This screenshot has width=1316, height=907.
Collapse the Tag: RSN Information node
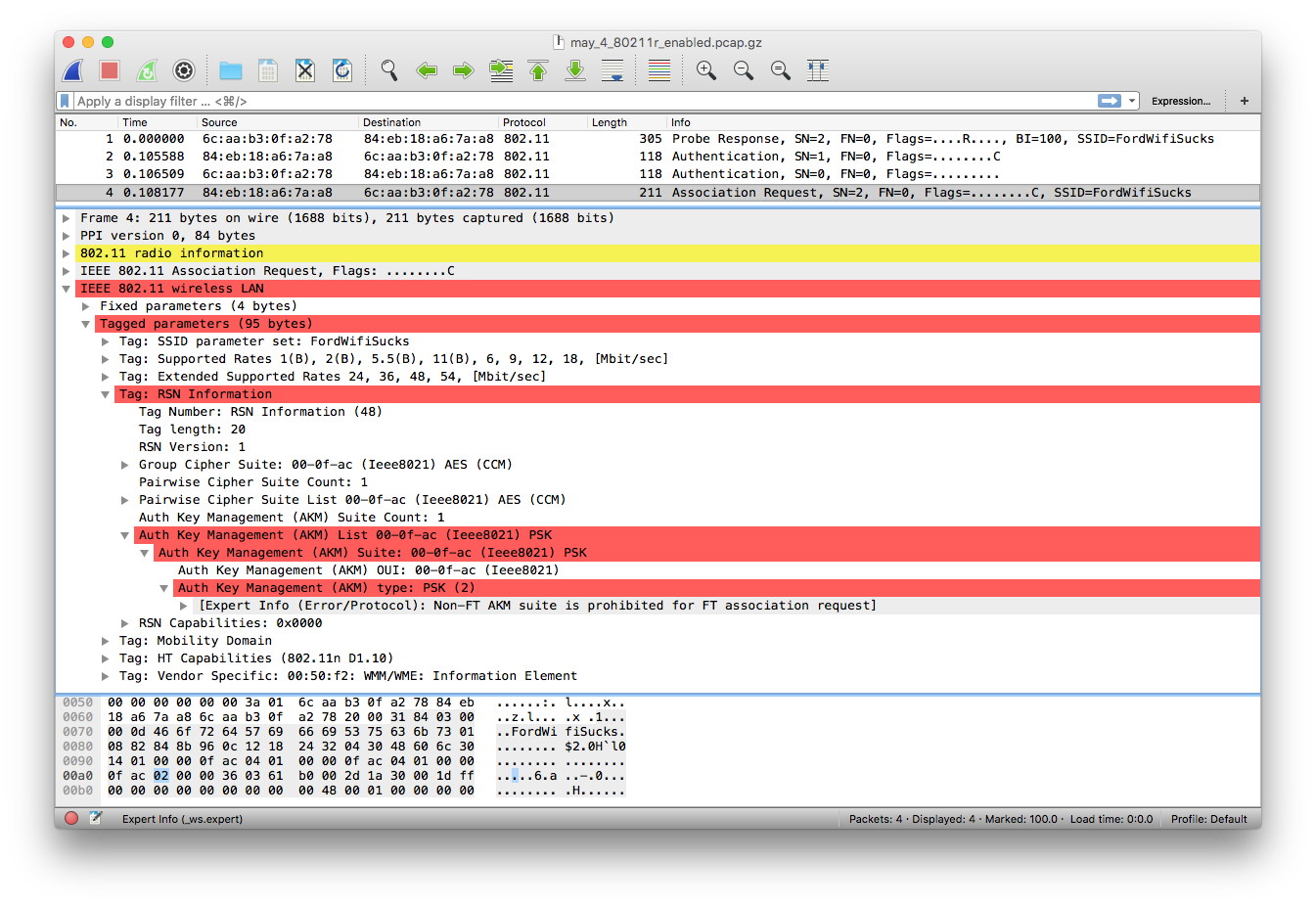[x=106, y=394]
